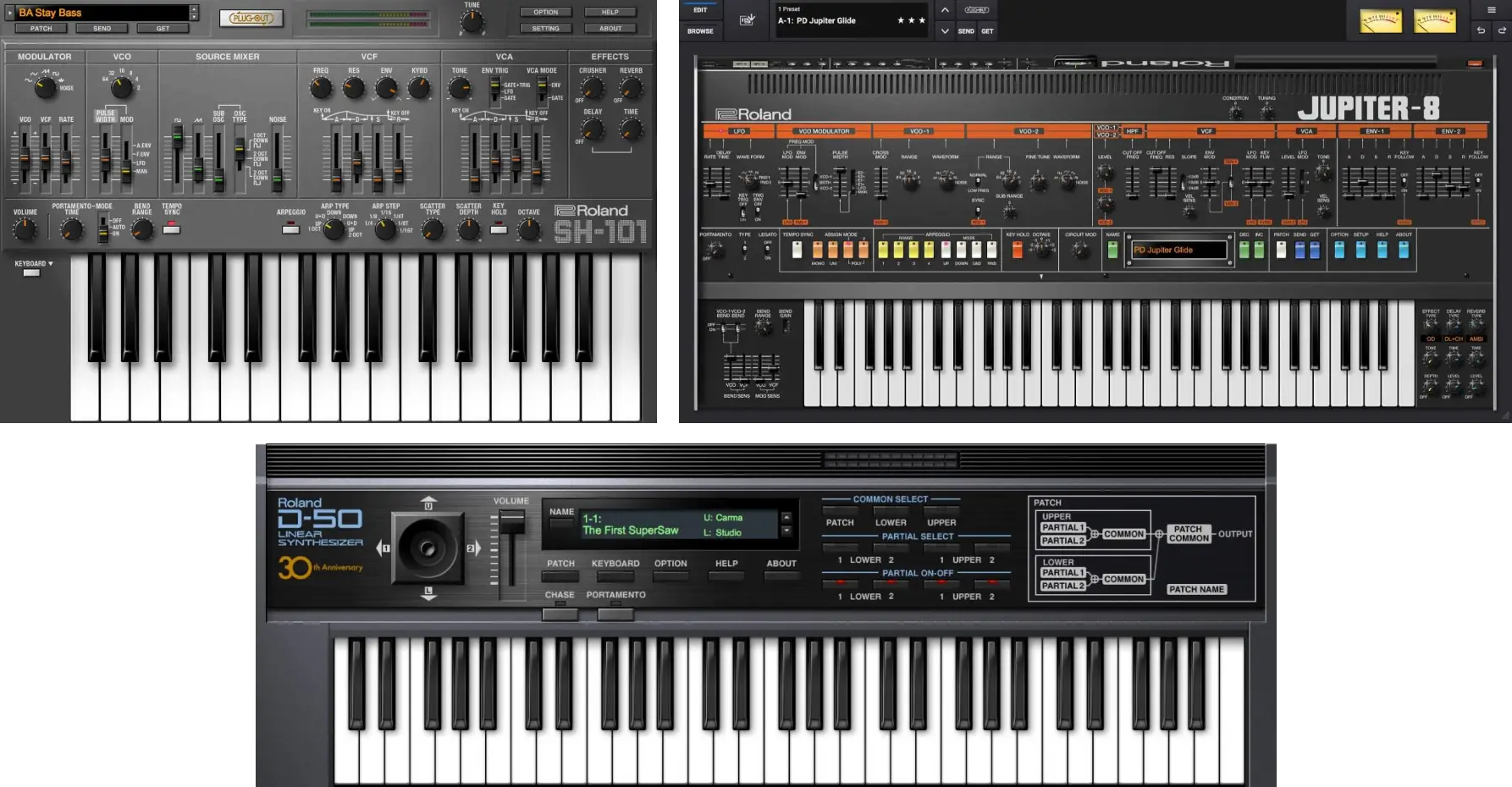Click the SH-101 GET button
1512x787 pixels.
pos(163,28)
